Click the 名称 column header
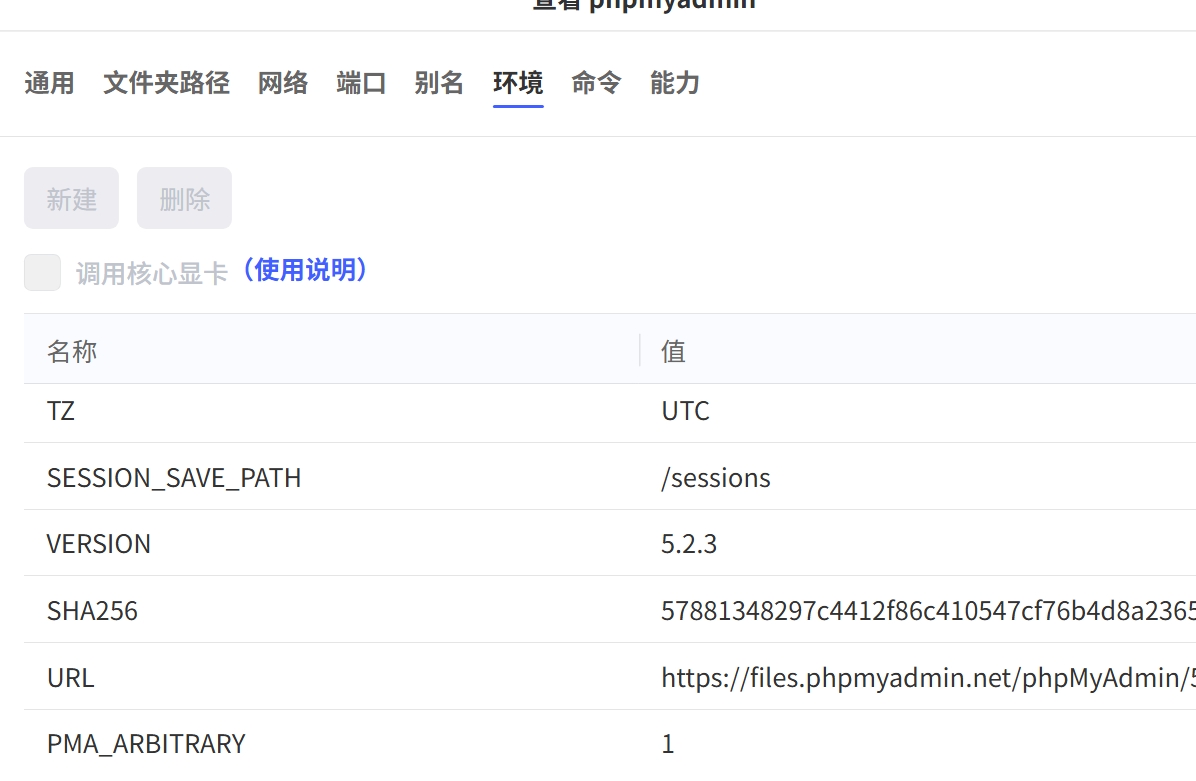 coord(71,350)
